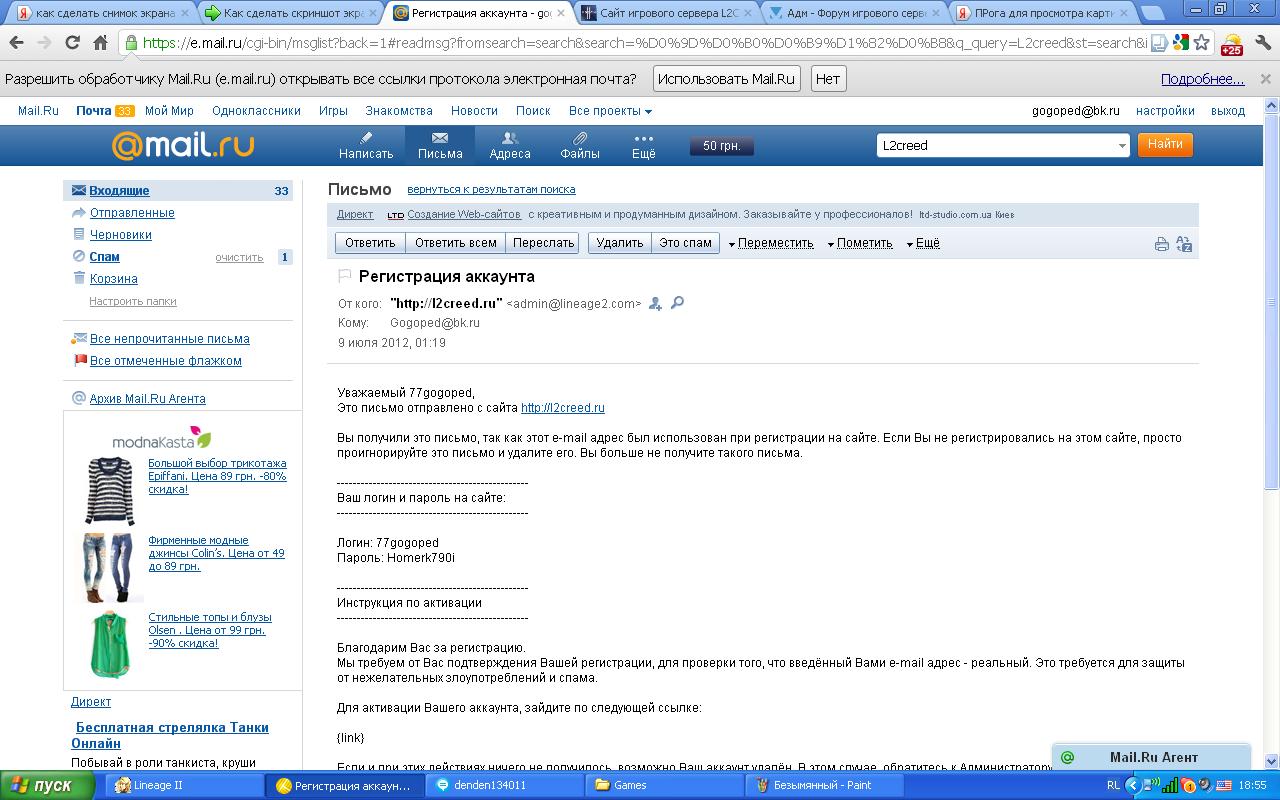The image size is (1280, 800).
Task: Expand the Пометить dropdown
Action: click(860, 243)
